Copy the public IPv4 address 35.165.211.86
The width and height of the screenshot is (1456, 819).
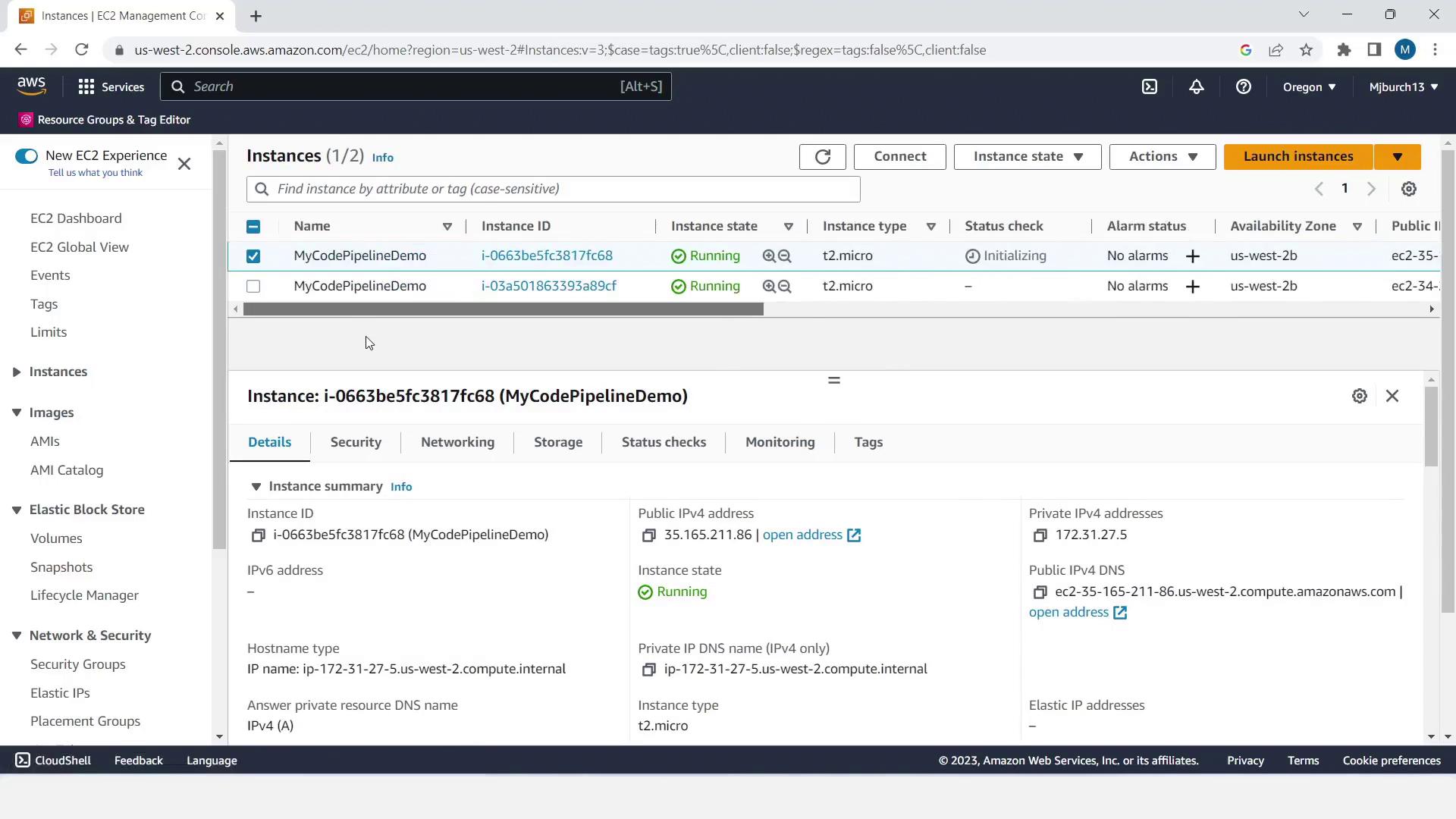coord(648,535)
